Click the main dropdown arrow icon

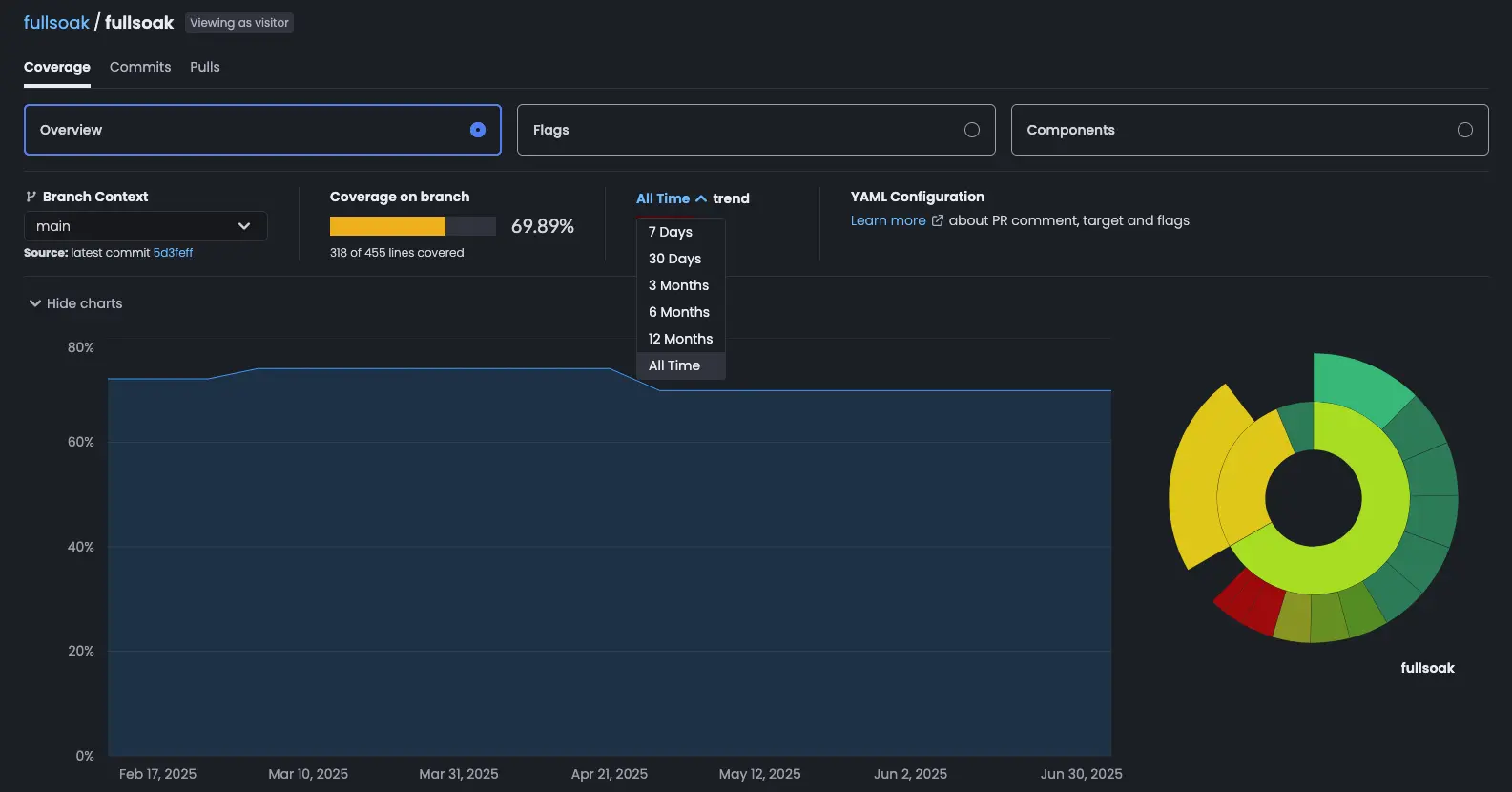[244, 226]
